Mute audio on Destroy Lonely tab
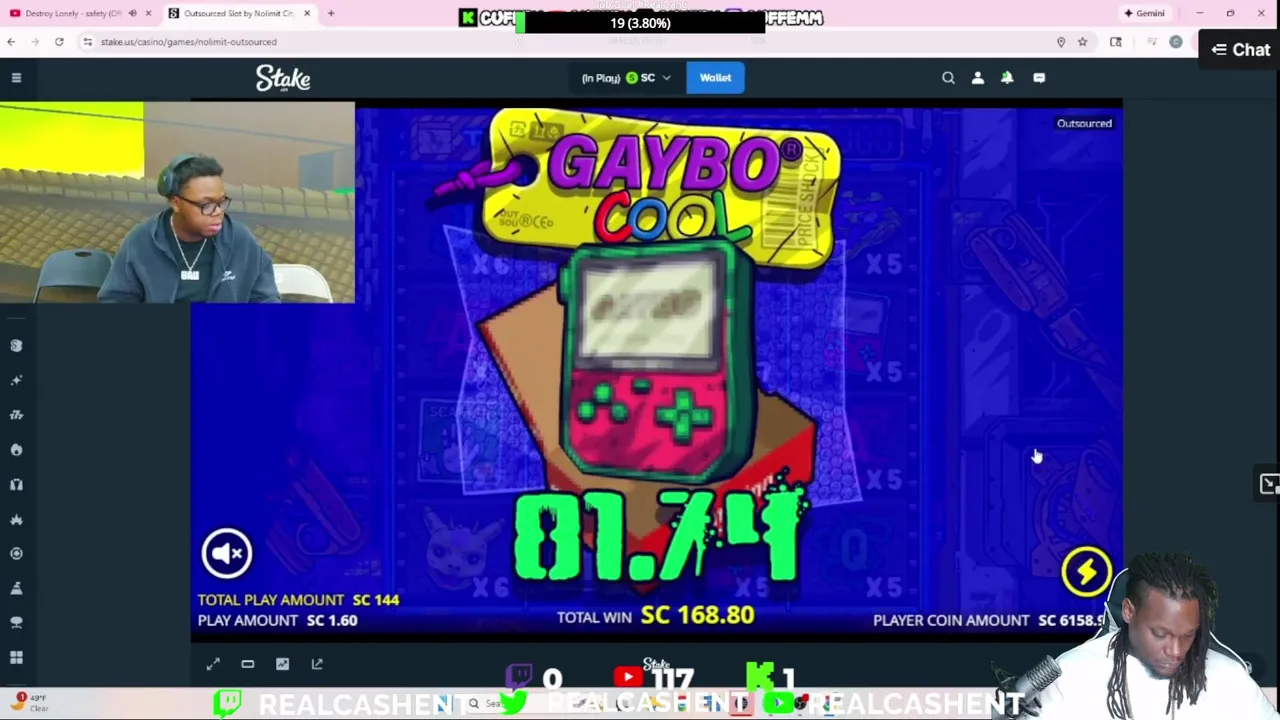The height and width of the screenshot is (720, 1280). (x=132, y=13)
